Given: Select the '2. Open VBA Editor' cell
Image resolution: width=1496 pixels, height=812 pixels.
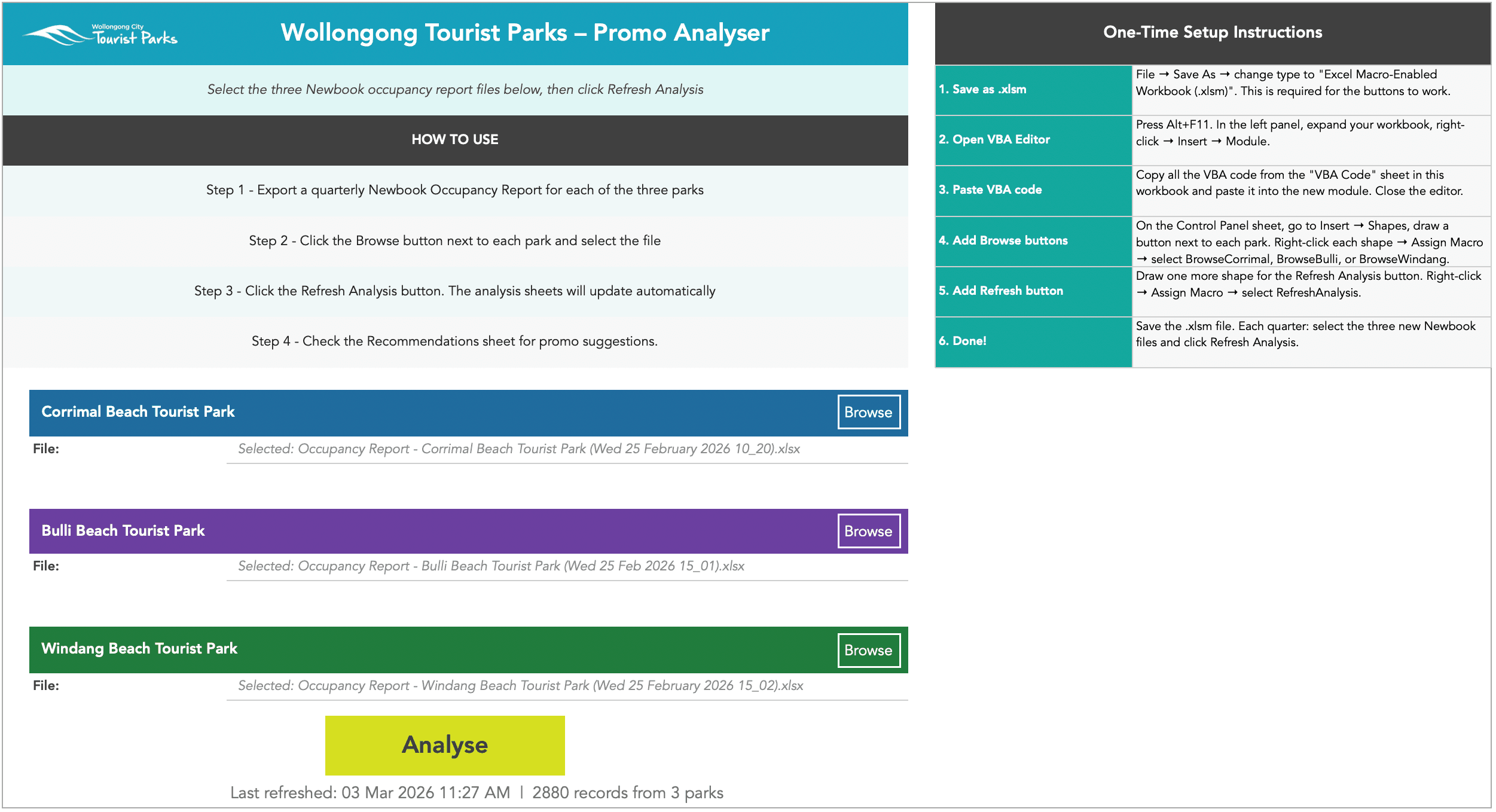Looking at the screenshot, I should (x=1033, y=140).
